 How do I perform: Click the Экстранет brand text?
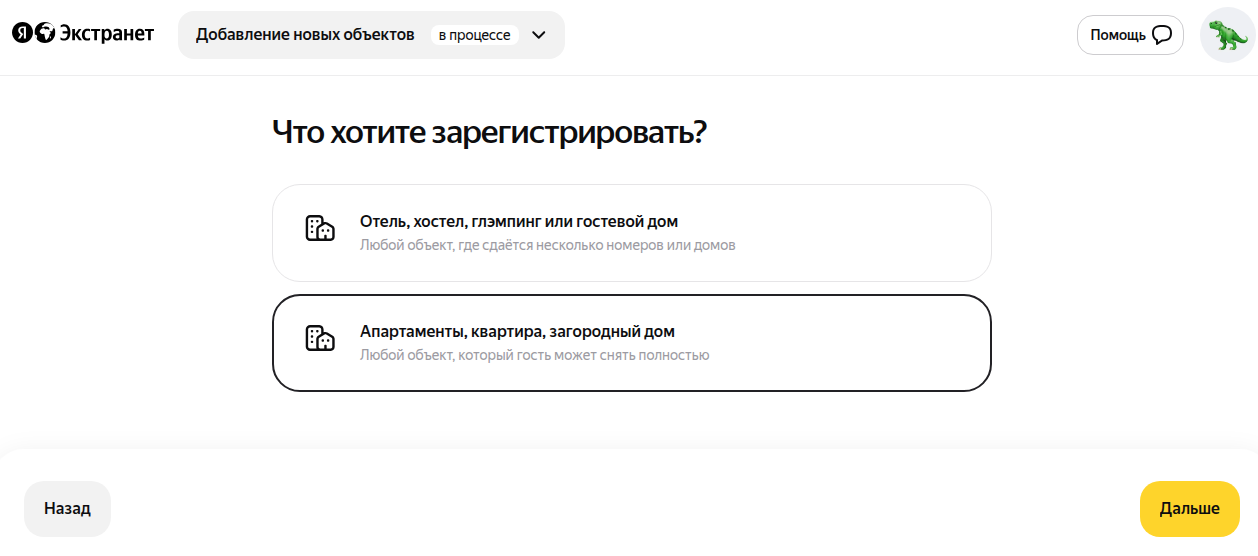(x=107, y=34)
